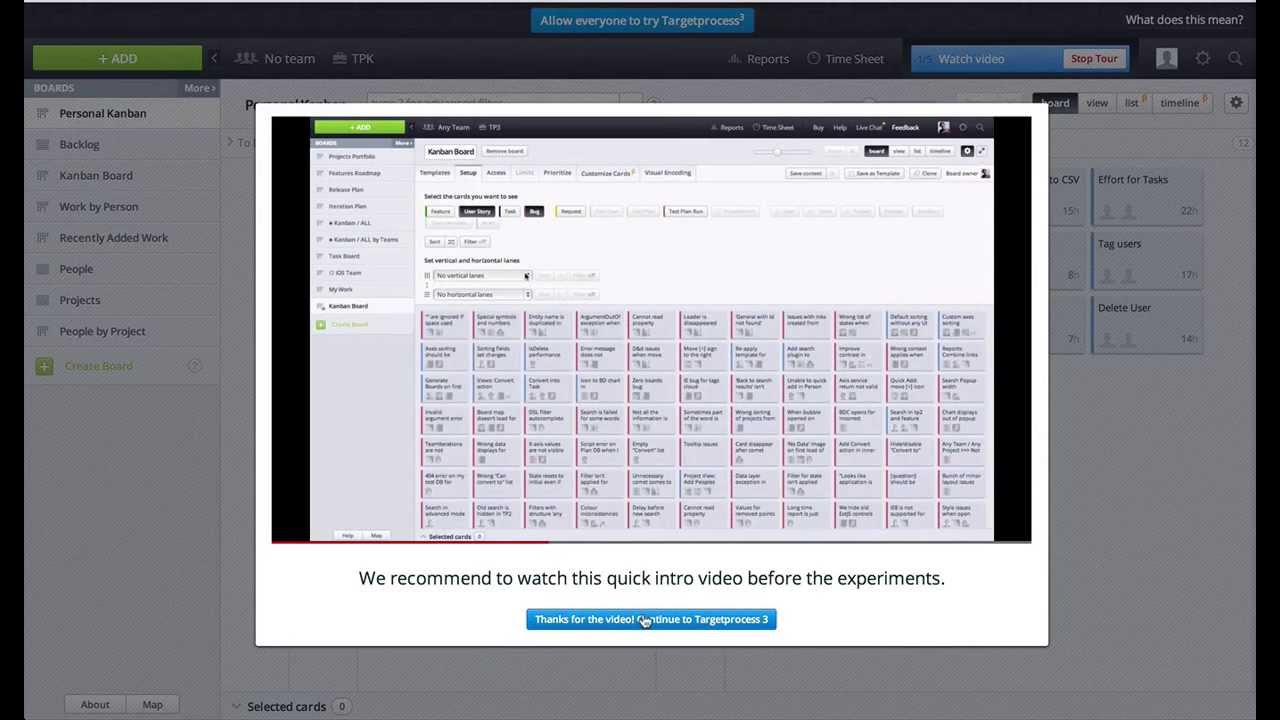Open People by Project board

[x=121, y=331]
